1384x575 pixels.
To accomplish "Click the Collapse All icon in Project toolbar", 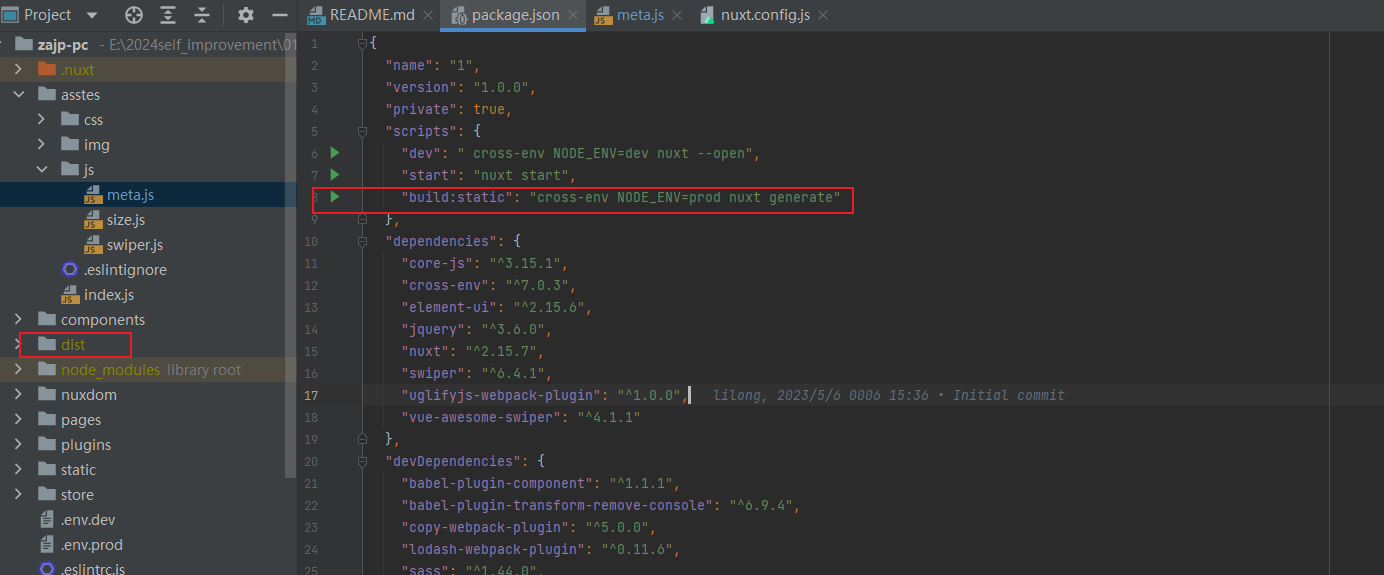I will pos(202,15).
